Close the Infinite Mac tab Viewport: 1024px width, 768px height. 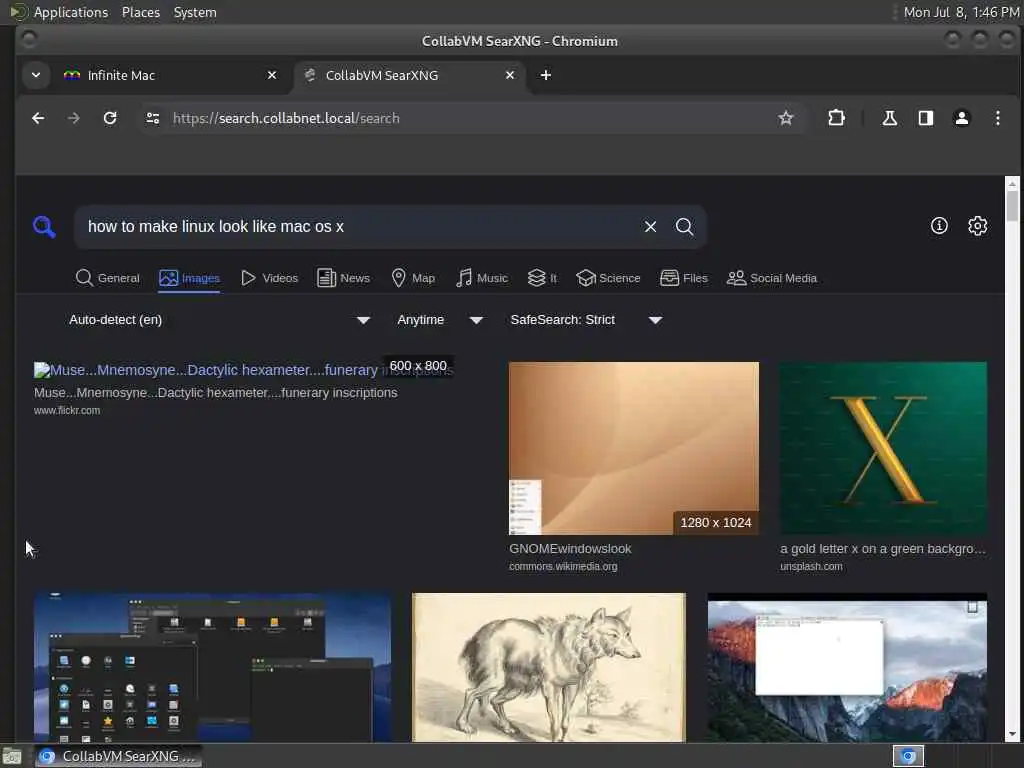[272, 75]
